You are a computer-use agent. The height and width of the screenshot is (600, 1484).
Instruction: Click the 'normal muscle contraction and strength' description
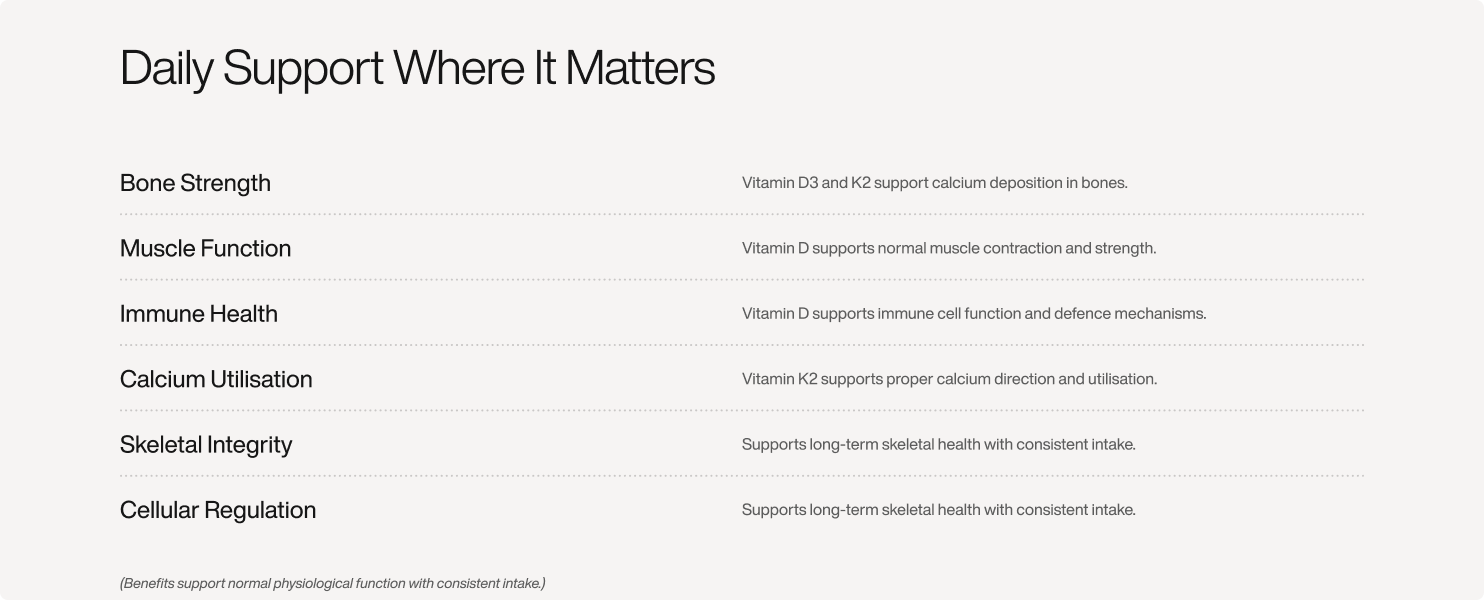point(949,248)
